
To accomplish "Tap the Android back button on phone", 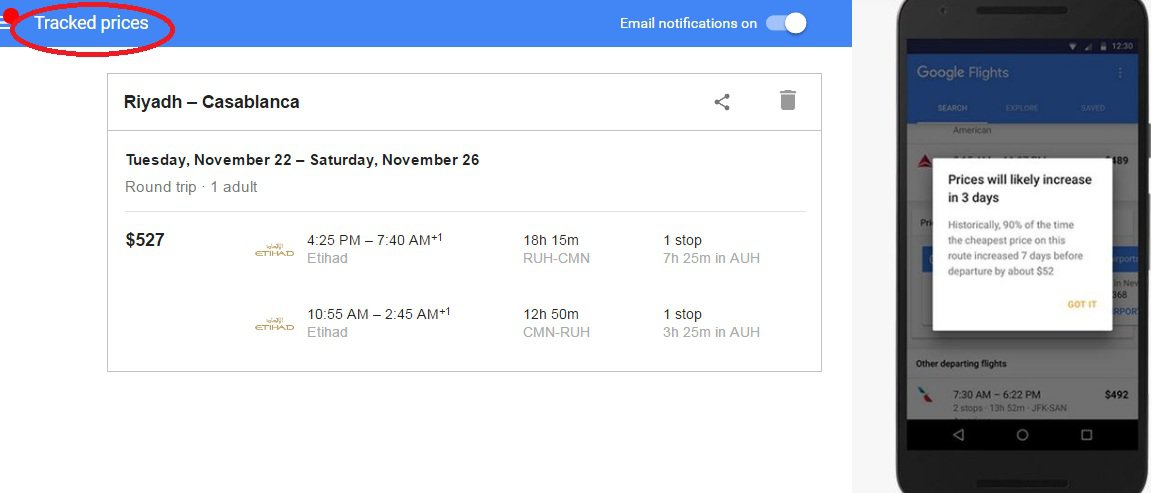I will click(958, 435).
